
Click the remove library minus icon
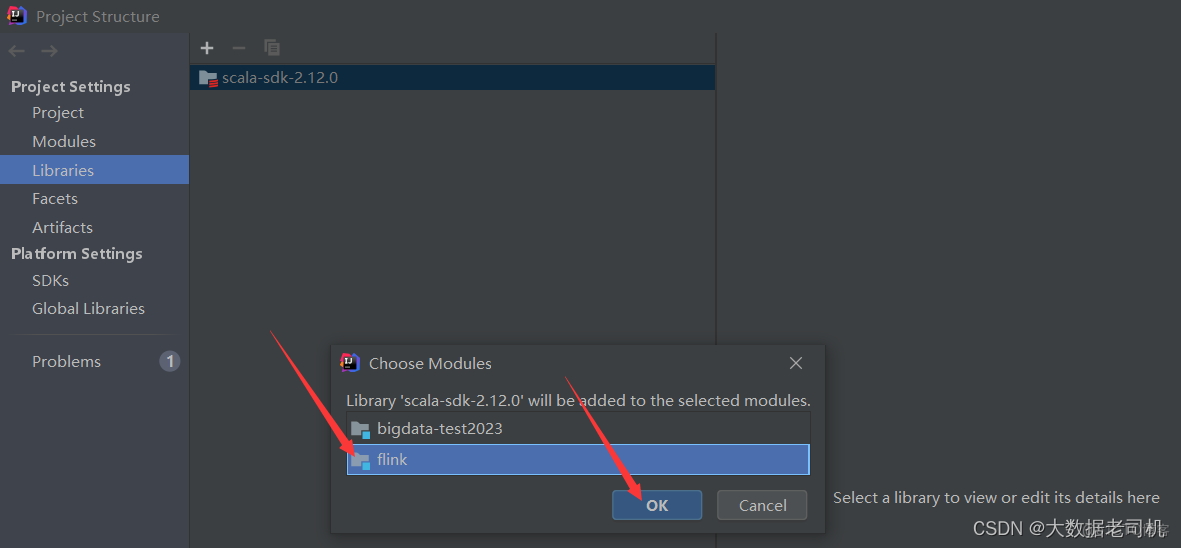pos(239,48)
